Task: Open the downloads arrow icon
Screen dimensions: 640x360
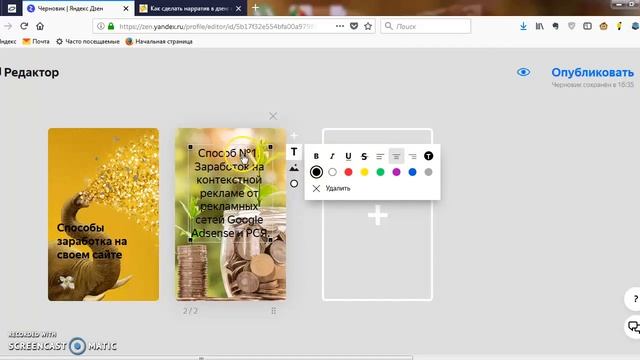Action: click(523, 26)
